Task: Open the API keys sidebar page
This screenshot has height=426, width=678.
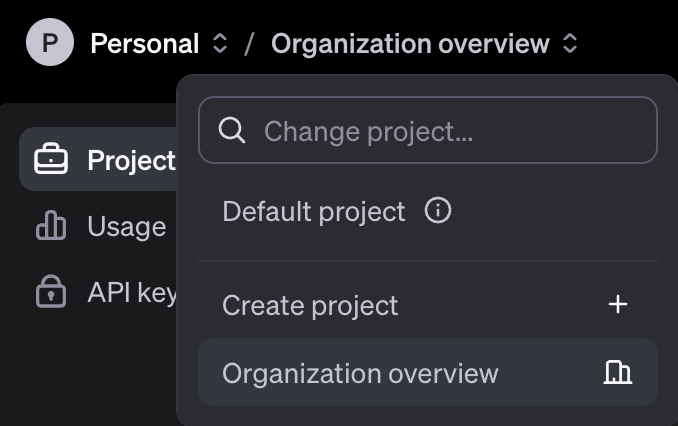Action: tap(98, 292)
